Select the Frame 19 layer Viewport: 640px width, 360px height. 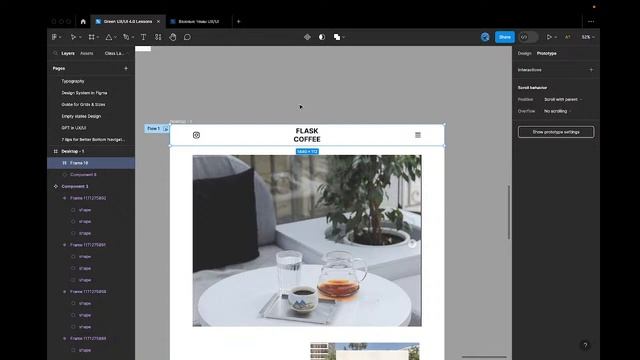pyautogui.click(x=91, y=163)
